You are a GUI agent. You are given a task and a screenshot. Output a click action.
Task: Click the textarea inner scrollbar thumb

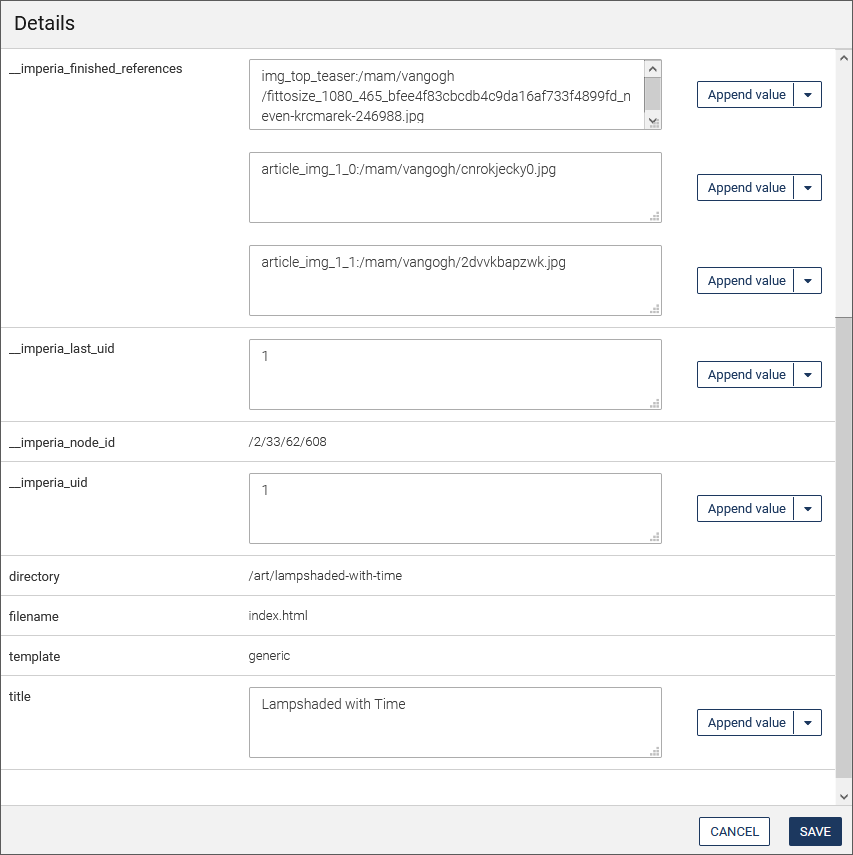point(653,94)
